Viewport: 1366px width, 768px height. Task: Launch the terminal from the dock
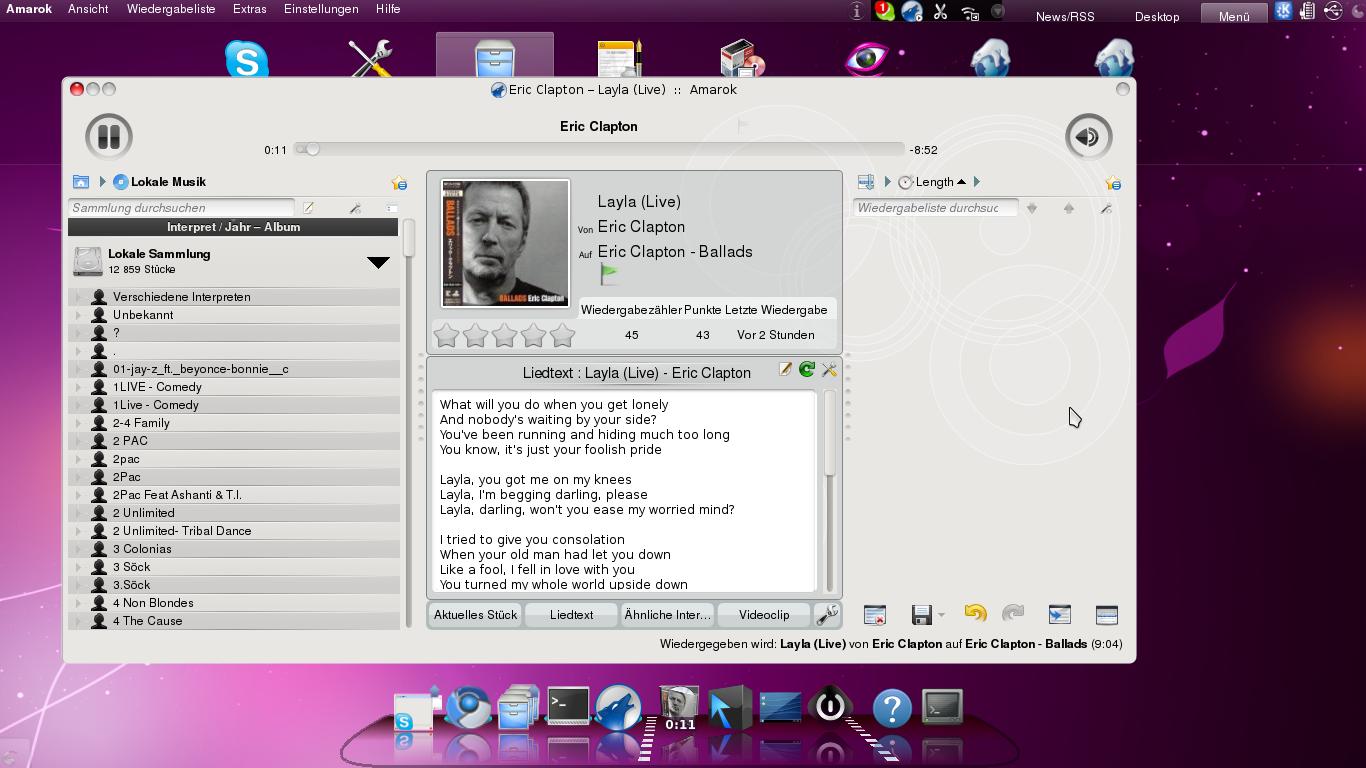coord(568,706)
